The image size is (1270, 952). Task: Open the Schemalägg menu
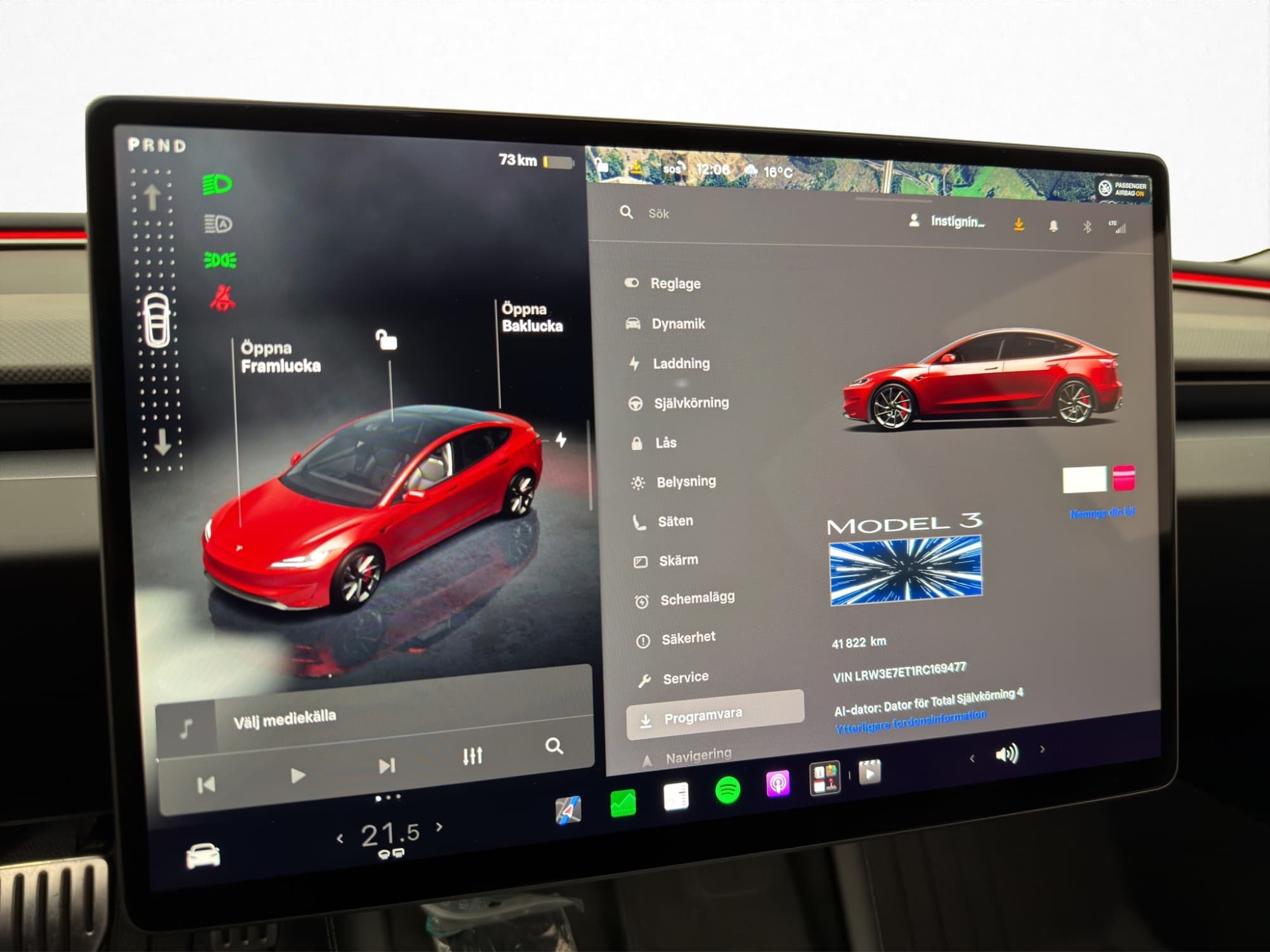pos(685,599)
